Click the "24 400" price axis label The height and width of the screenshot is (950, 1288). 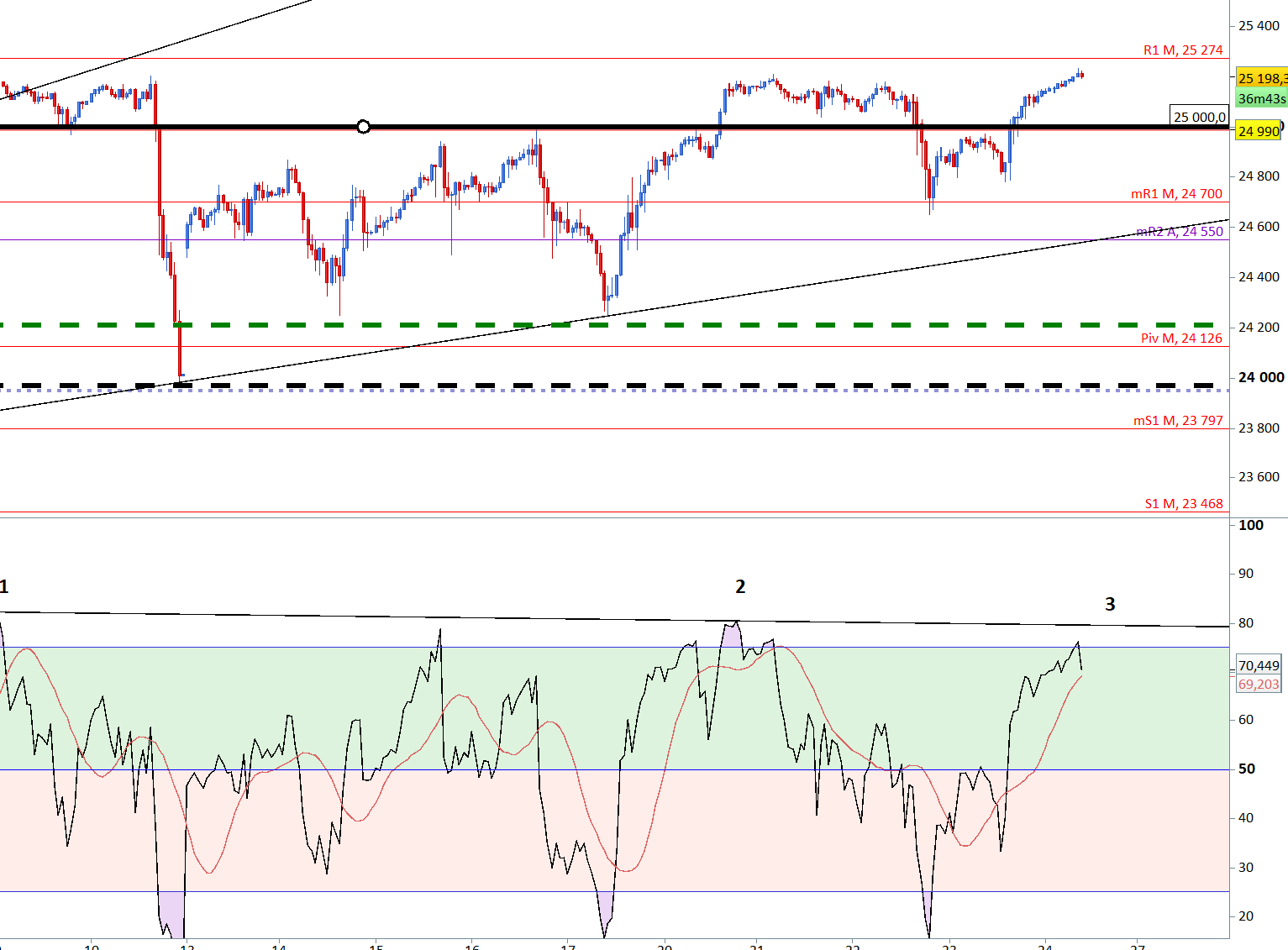coord(1259,277)
